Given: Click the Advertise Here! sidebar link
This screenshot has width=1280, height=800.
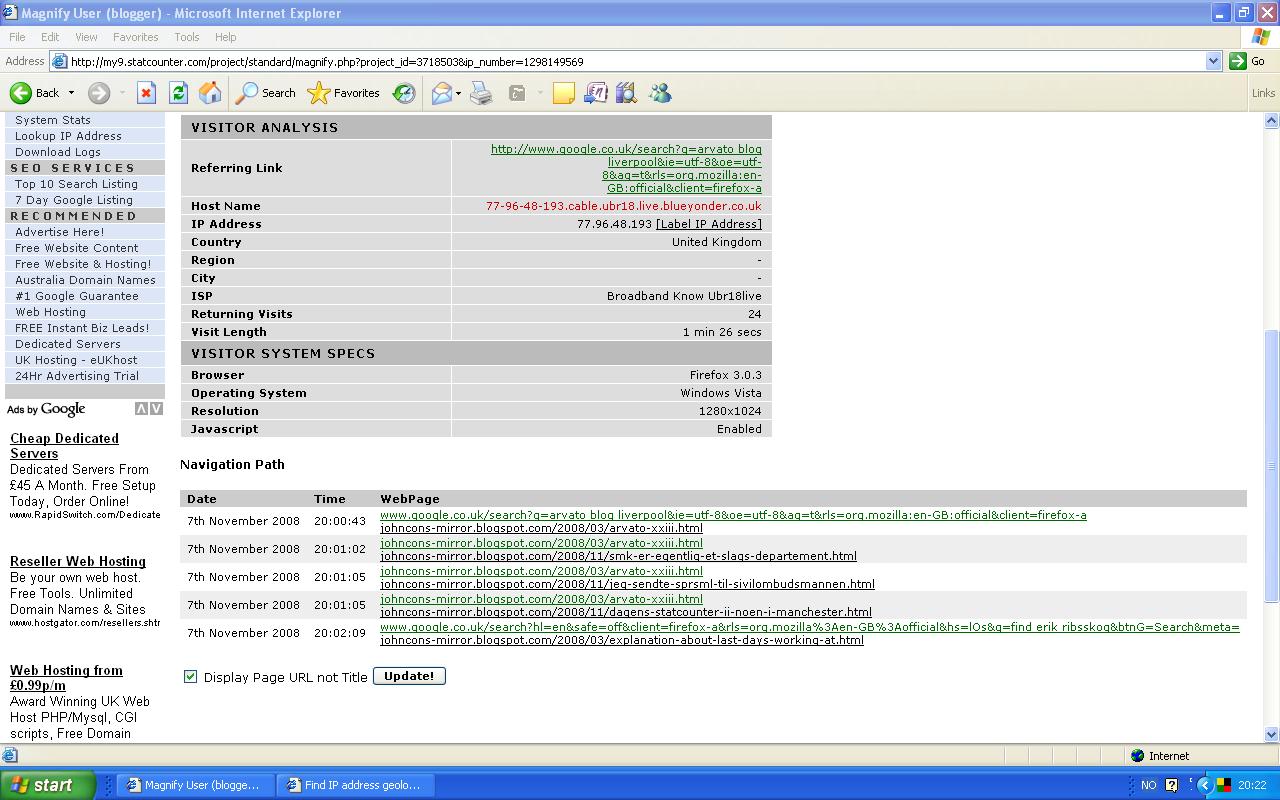Looking at the screenshot, I should click(59, 232).
